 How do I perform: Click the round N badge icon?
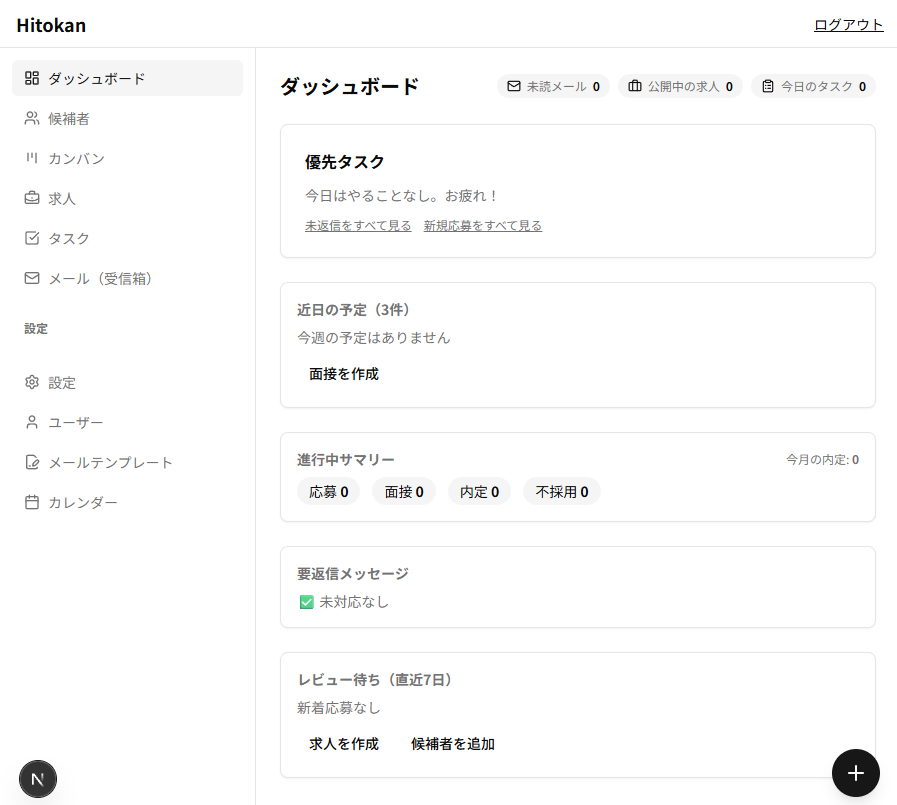point(38,779)
